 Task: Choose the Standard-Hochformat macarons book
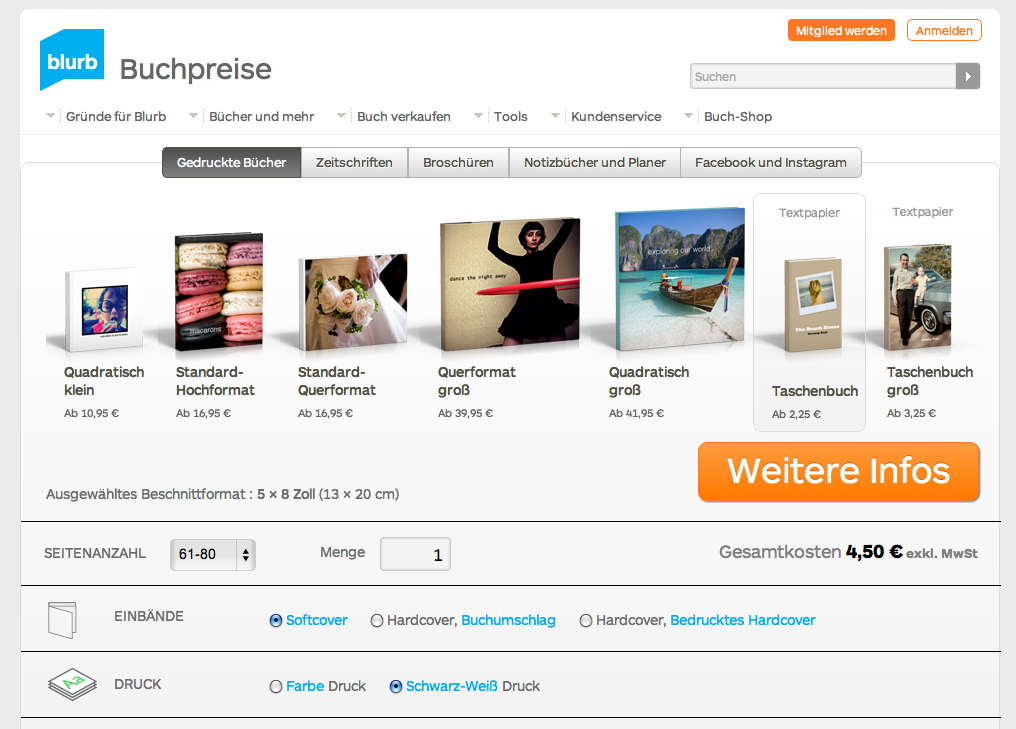click(219, 292)
